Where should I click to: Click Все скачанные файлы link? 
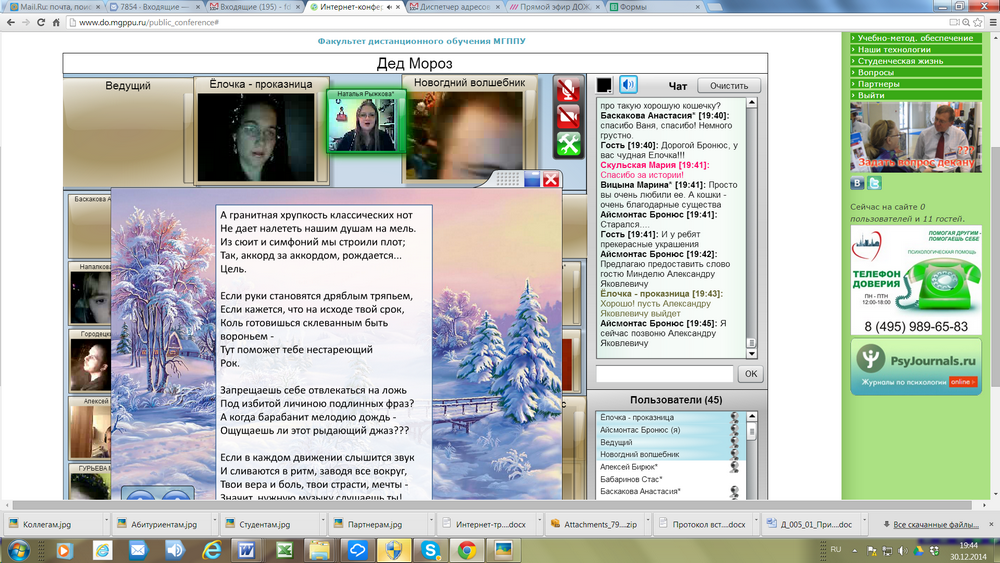(x=936, y=524)
